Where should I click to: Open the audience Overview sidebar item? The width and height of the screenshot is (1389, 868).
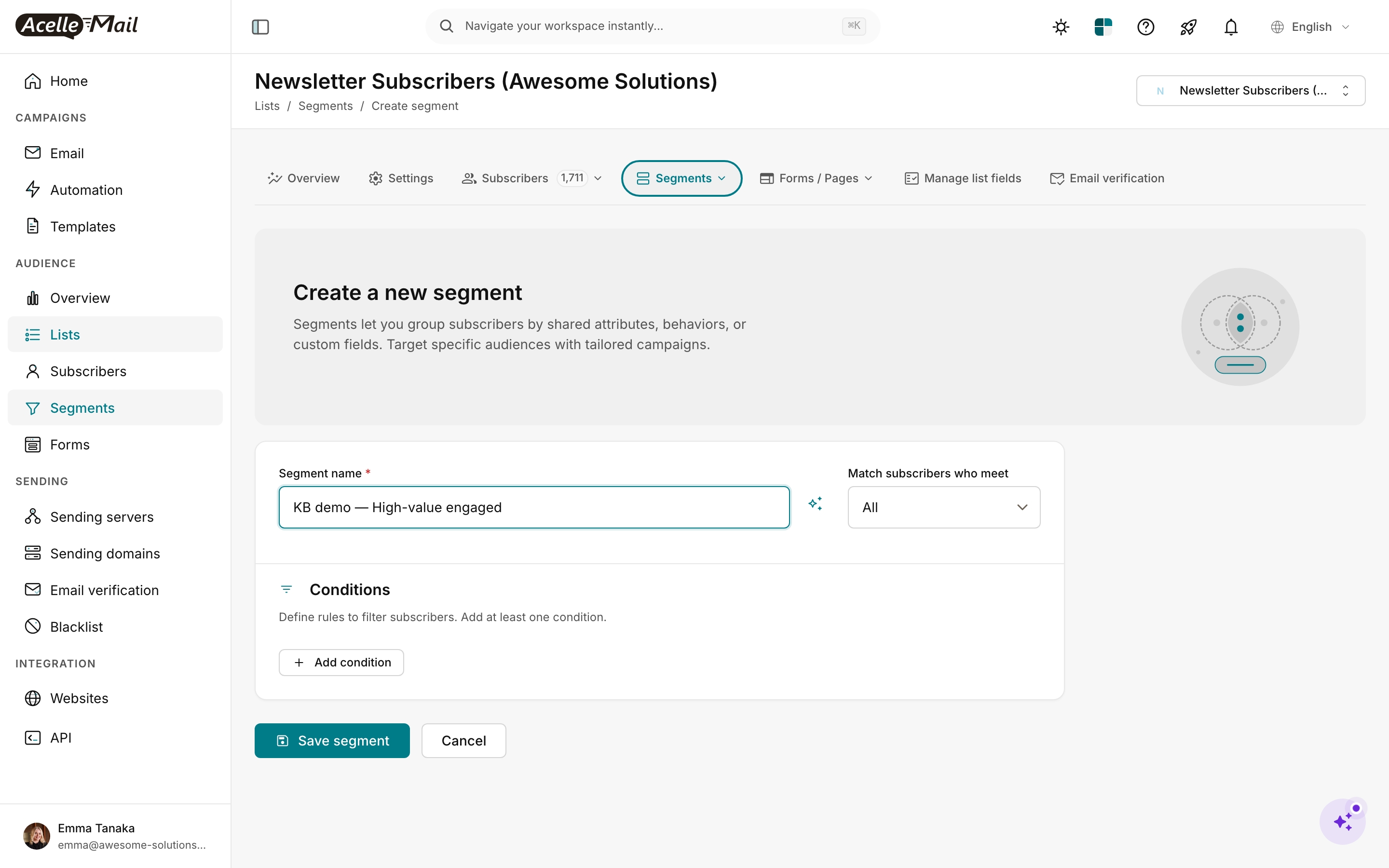115,298
